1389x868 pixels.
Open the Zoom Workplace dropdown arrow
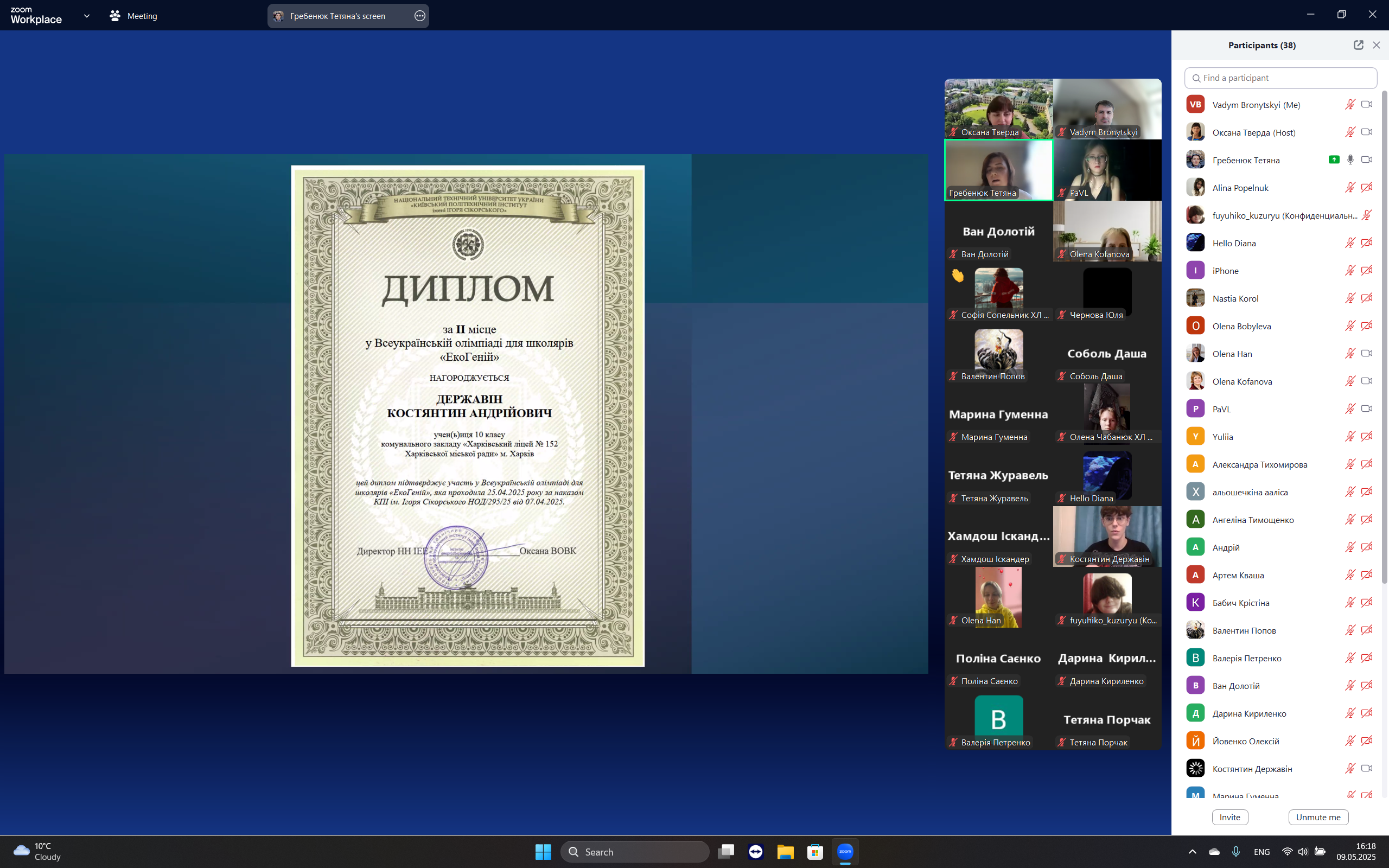tap(87, 16)
